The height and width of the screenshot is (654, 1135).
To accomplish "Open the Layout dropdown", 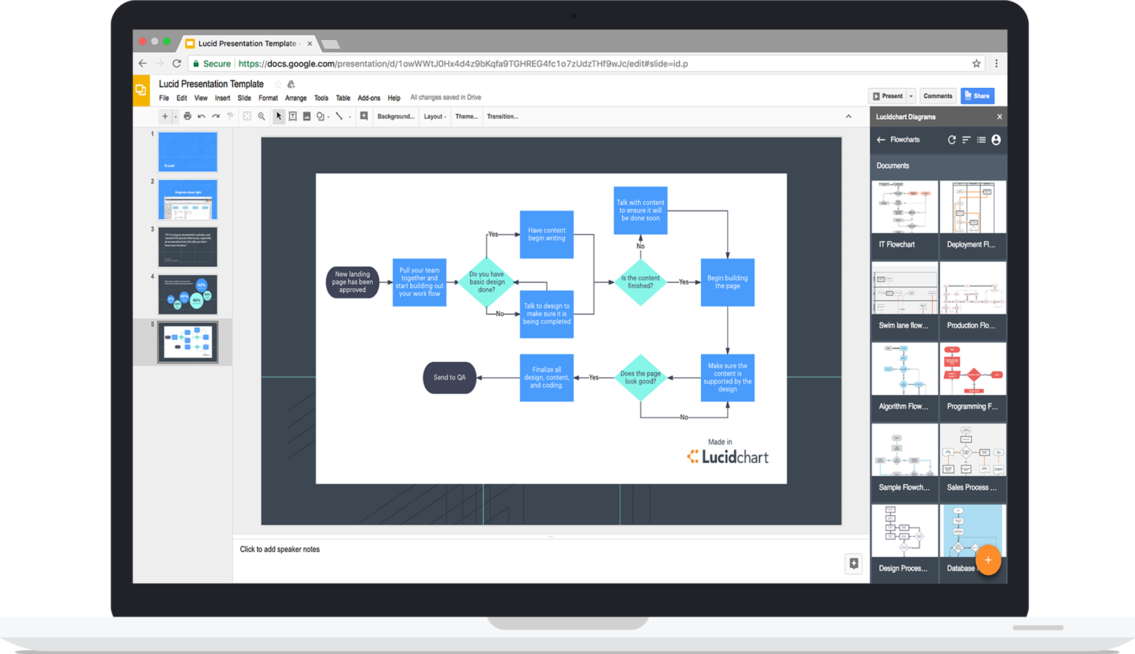I will [435, 116].
